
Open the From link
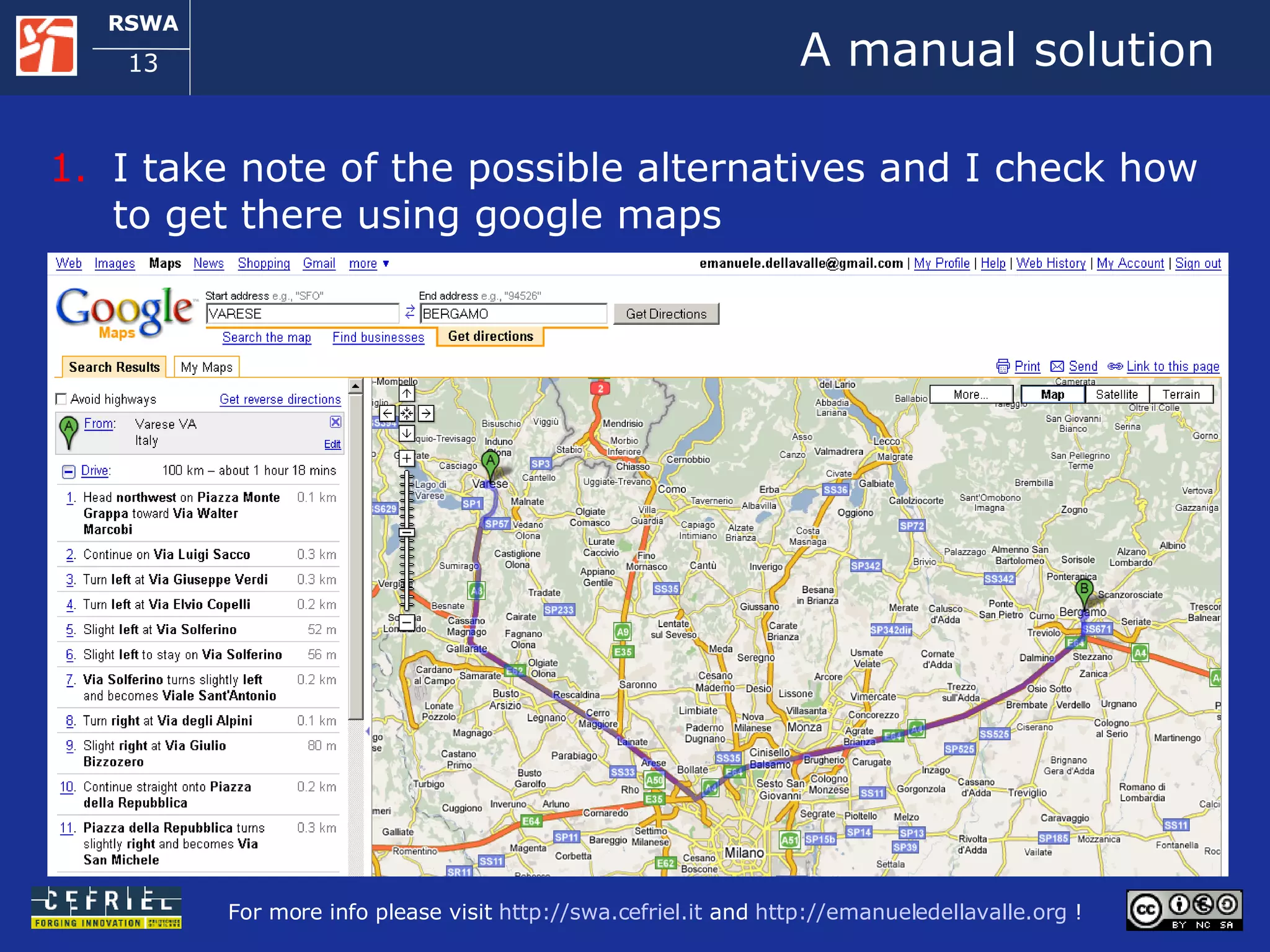pos(99,423)
